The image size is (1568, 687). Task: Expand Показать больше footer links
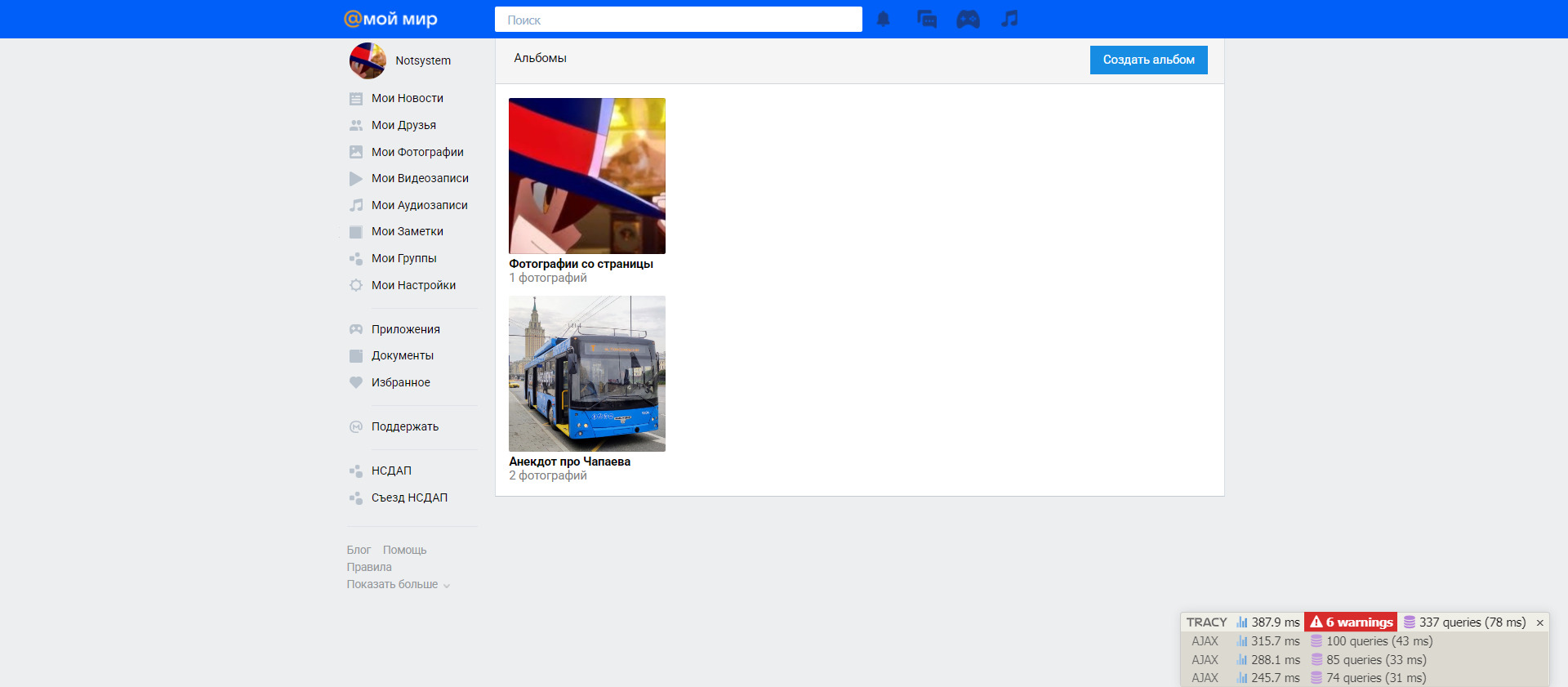pos(399,584)
